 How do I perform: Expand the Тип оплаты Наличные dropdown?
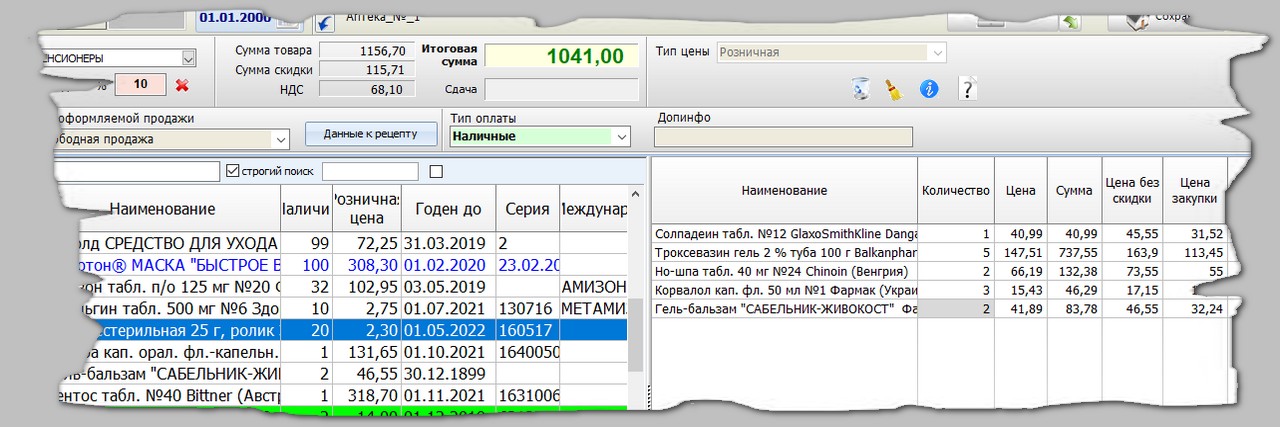coord(622,136)
